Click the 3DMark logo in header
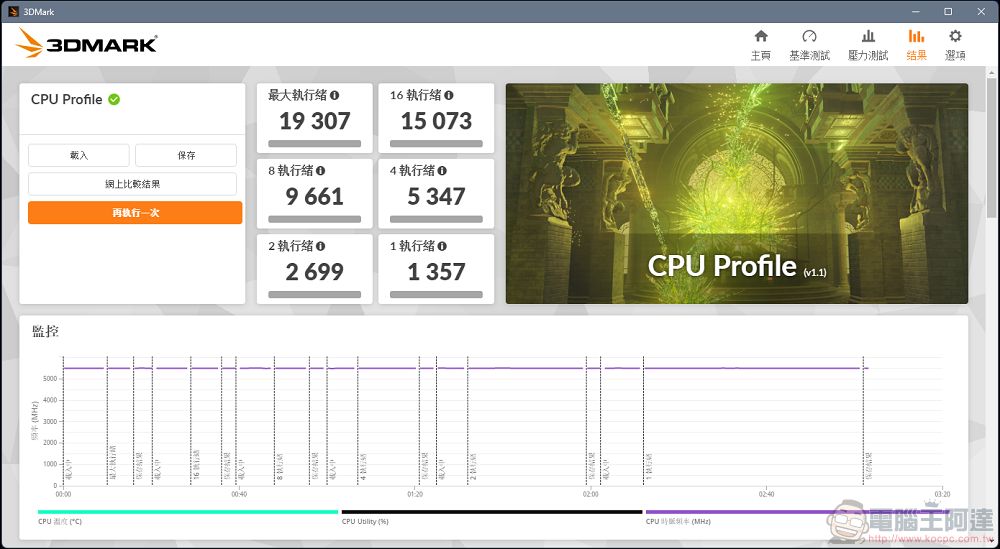Screen dimensions: 1000x549 [87, 43]
